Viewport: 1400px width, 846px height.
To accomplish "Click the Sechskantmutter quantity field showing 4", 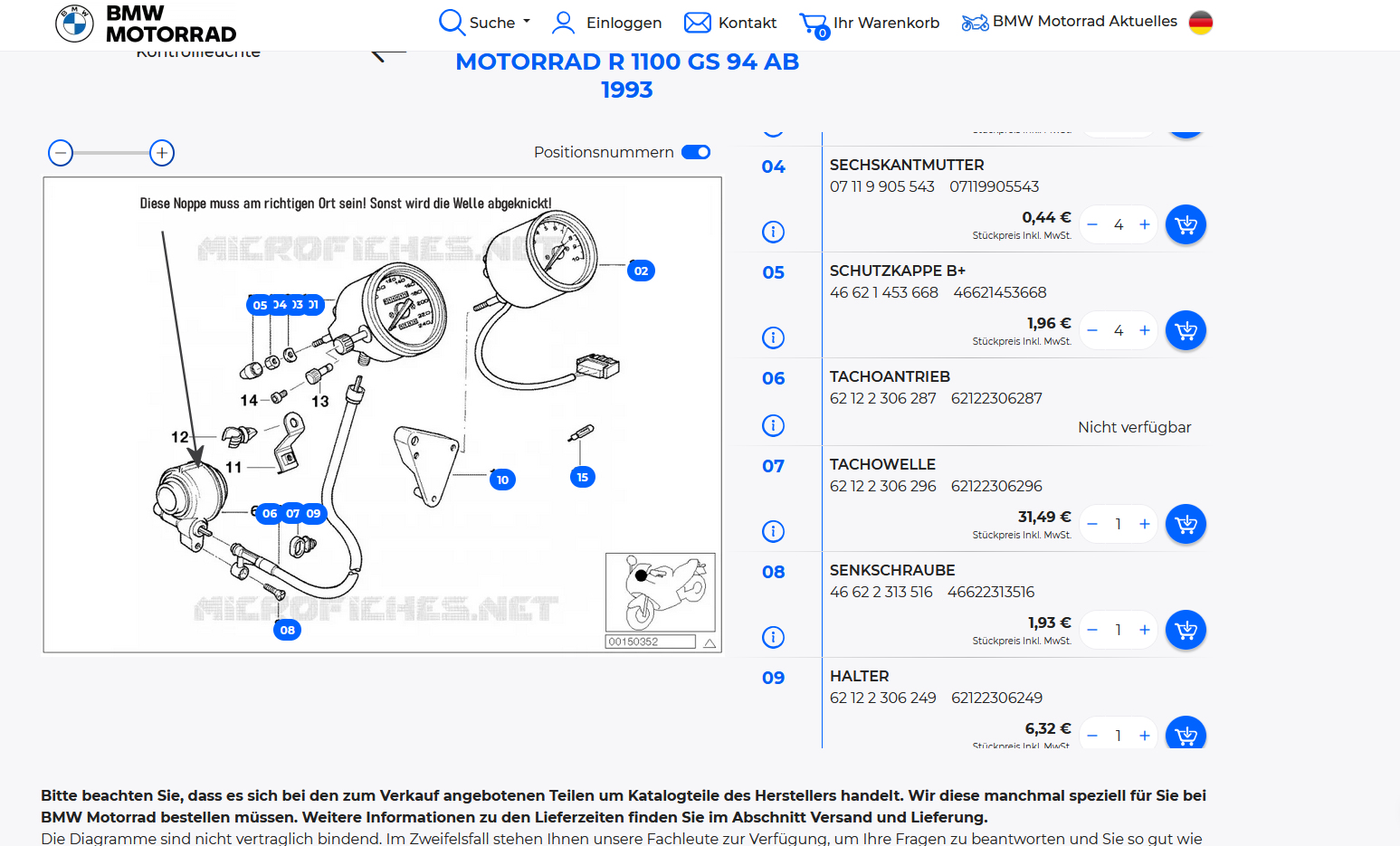I will (x=1119, y=224).
